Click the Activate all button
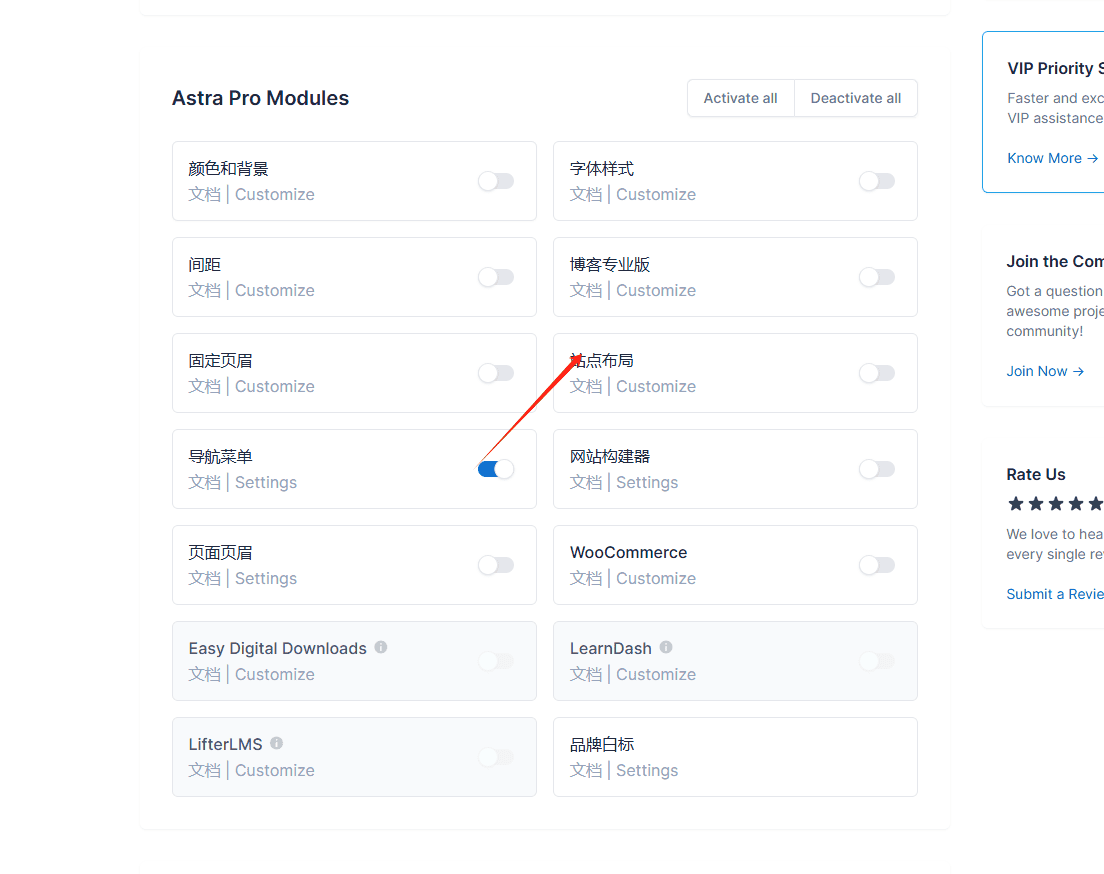This screenshot has height=874, width=1104. pyautogui.click(x=741, y=98)
